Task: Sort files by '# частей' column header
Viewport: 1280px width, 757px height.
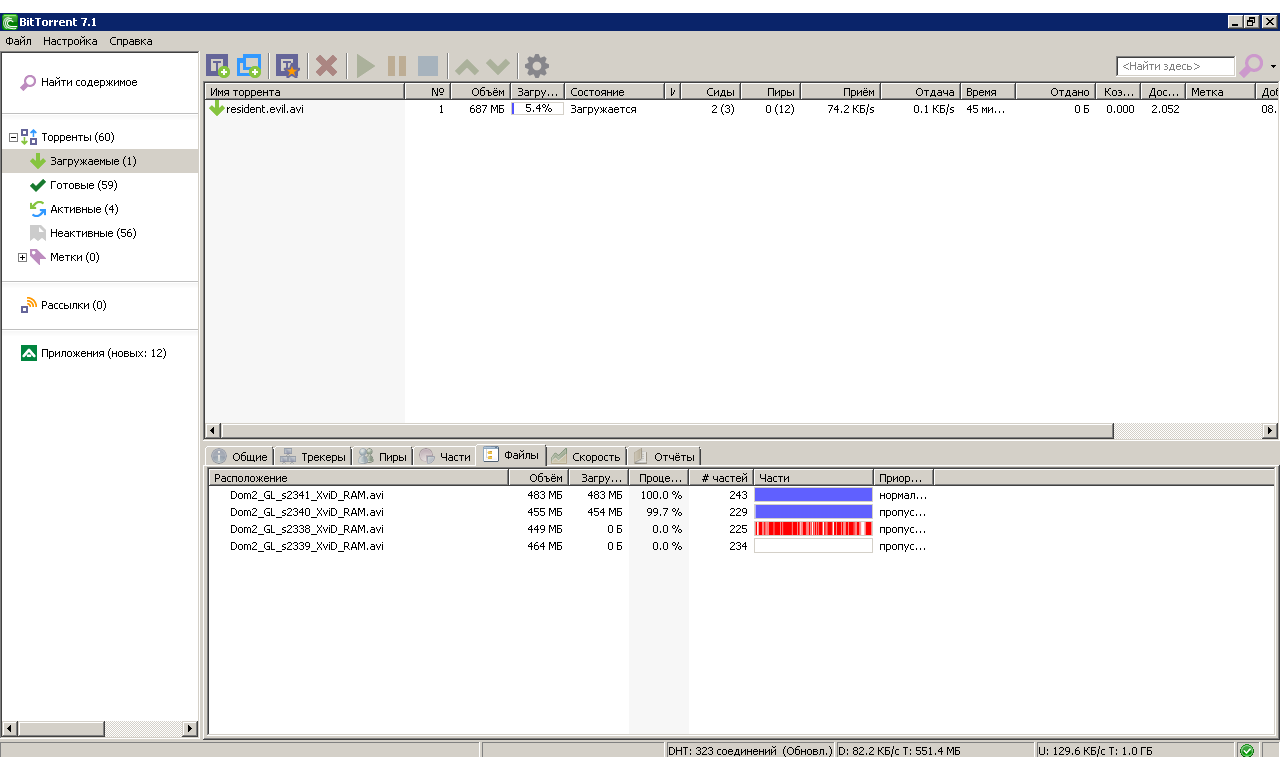Action: 720,478
